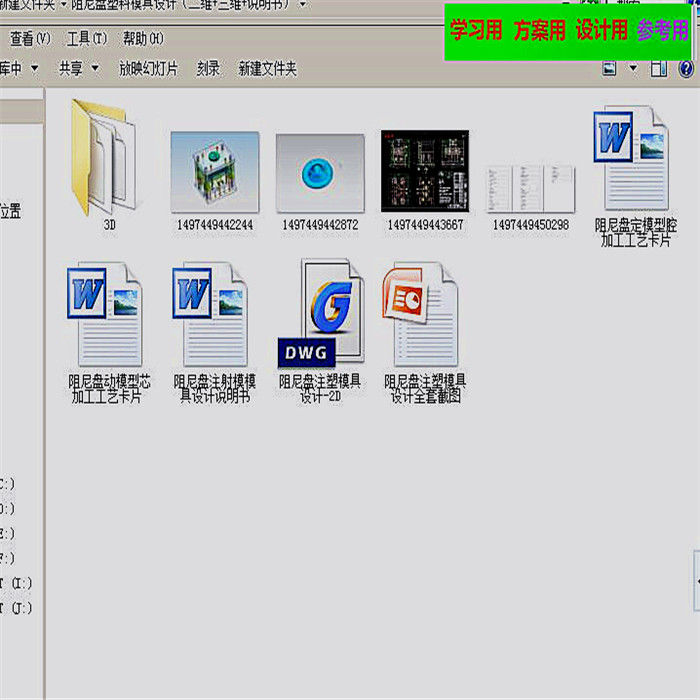Image resolution: width=700 pixels, height=700 pixels.
Task: Select the mold assembly image 1497449442244
Action: click(x=215, y=172)
